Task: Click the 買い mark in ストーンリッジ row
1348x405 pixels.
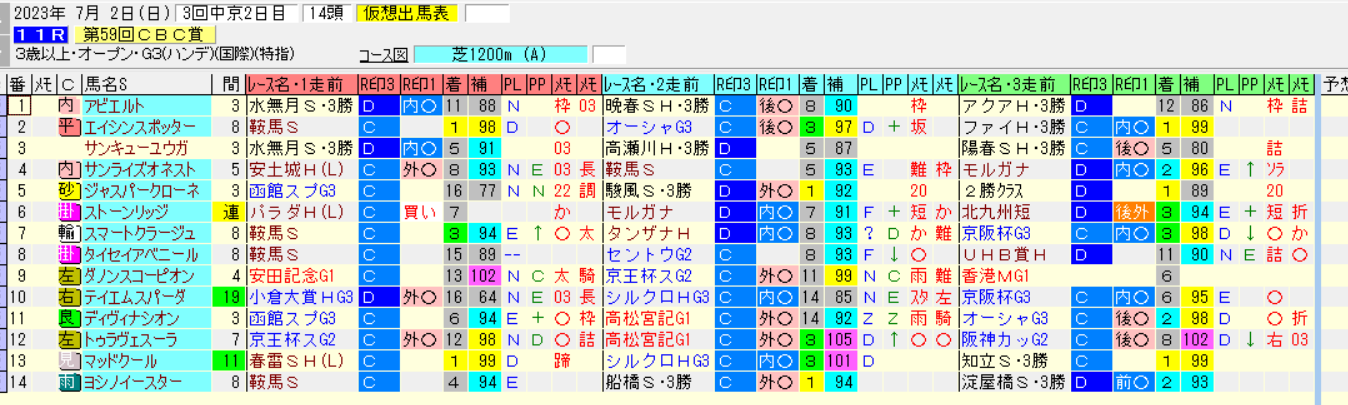Action: point(420,212)
